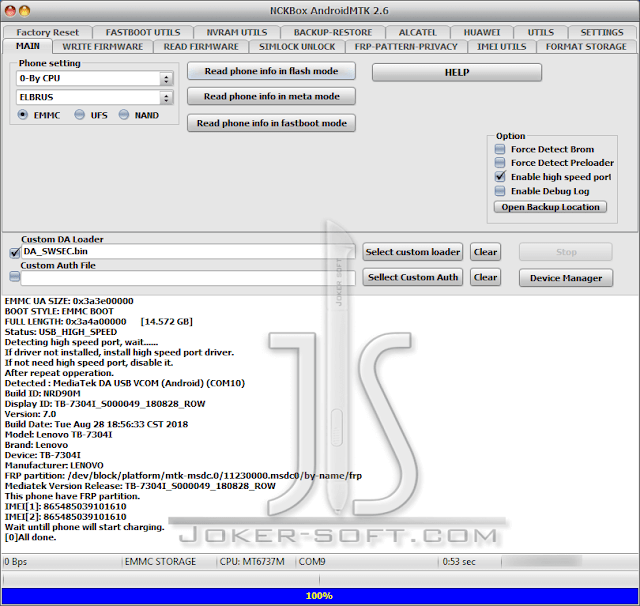This screenshot has width=640, height=606.
Task: Open the SETTINGS tab
Action: pos(602,32)
